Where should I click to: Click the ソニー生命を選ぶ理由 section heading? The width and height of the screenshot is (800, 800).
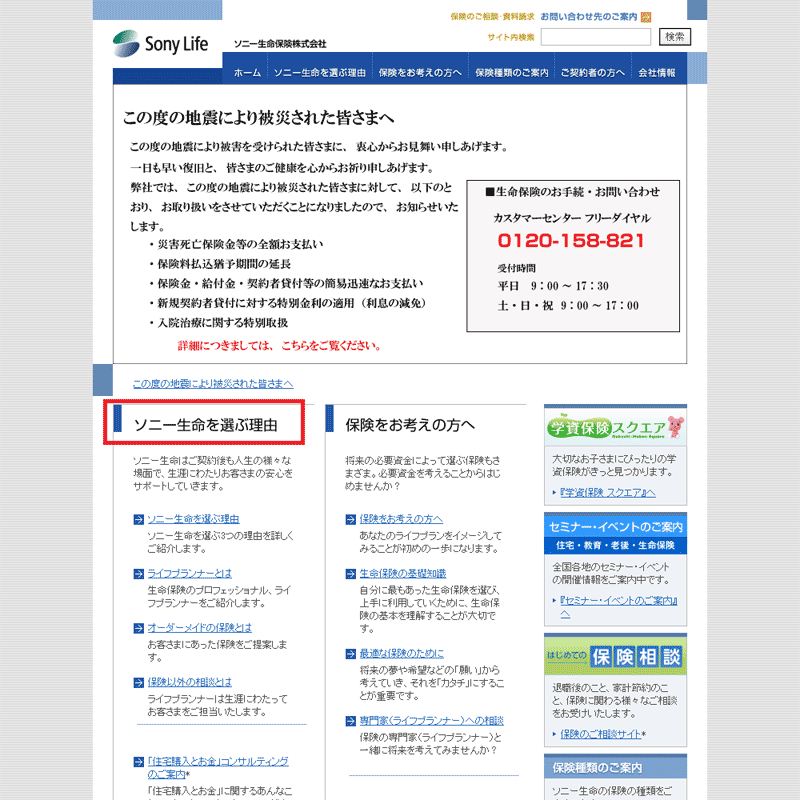205,425
